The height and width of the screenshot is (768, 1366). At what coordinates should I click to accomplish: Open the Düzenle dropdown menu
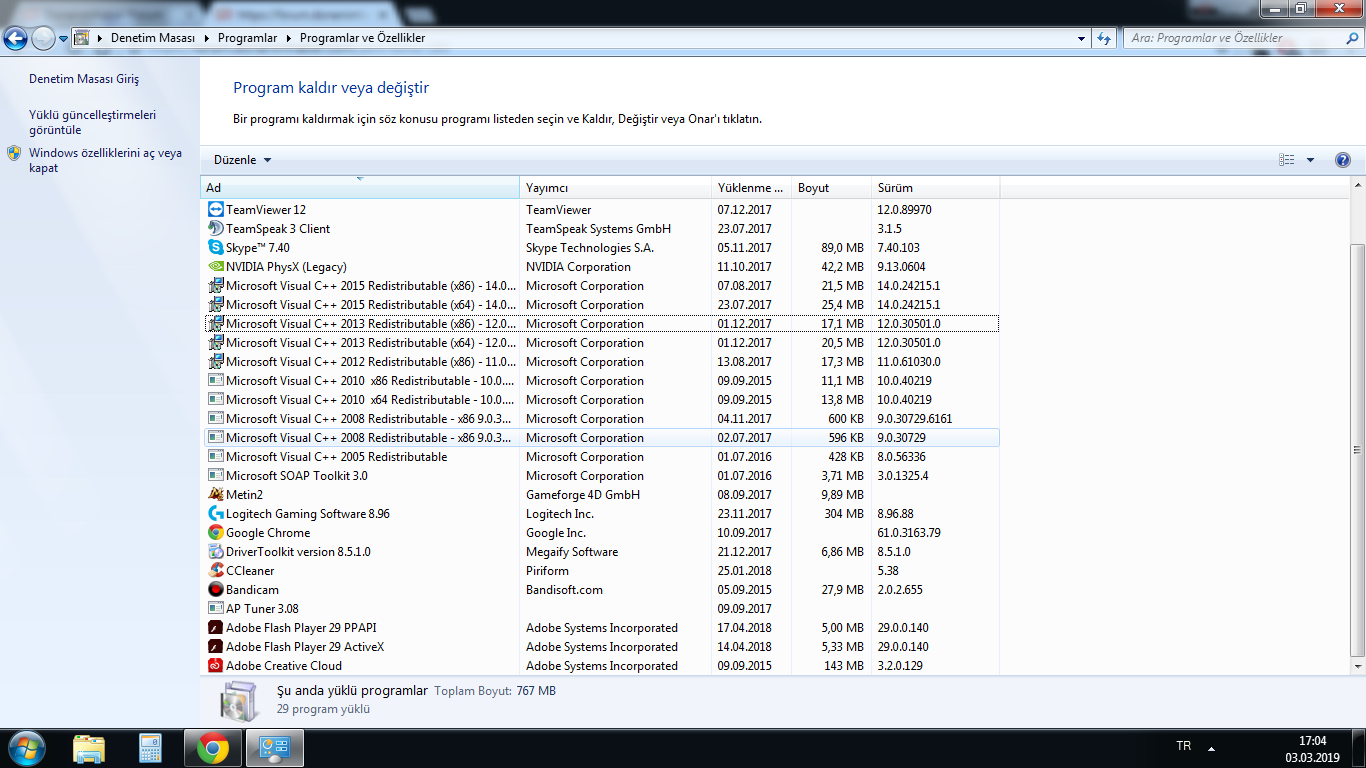242,160
